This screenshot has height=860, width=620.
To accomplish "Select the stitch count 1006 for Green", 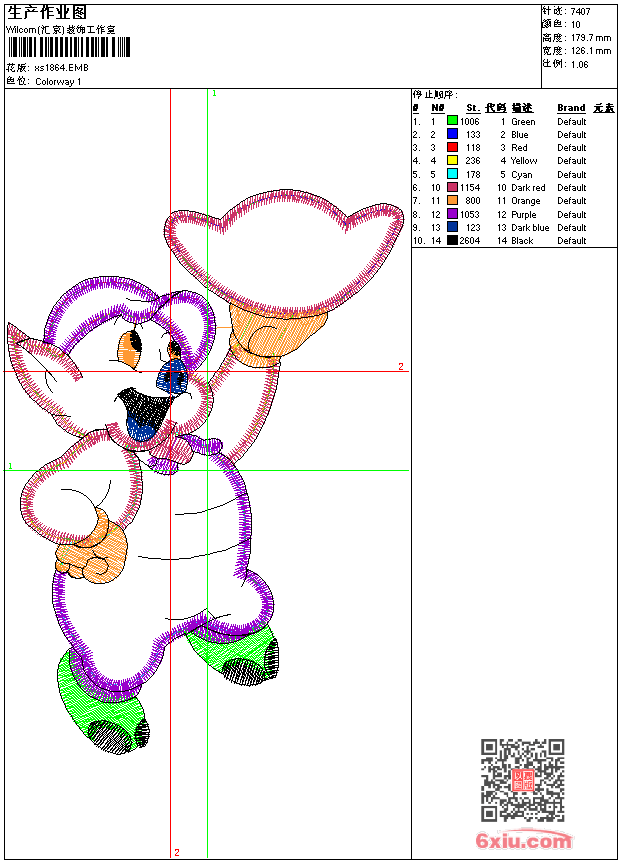I will click(470, 122).
